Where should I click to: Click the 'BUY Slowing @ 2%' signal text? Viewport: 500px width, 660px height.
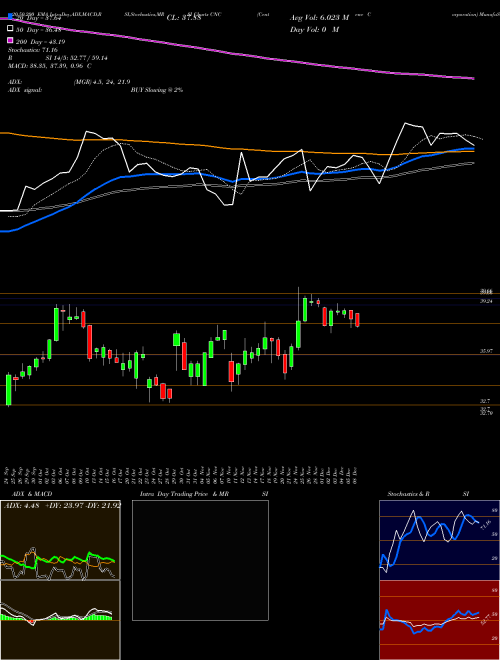[157, 90]
